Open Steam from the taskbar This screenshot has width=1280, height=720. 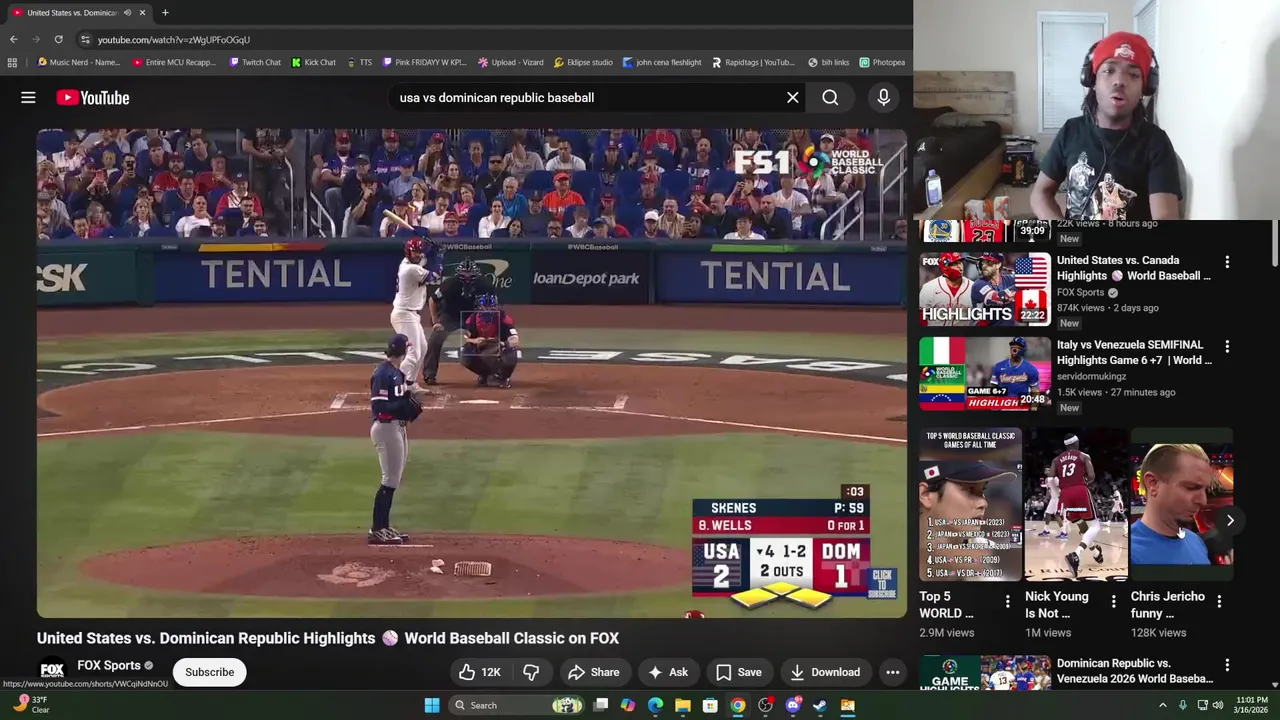(x=820, y=705)
